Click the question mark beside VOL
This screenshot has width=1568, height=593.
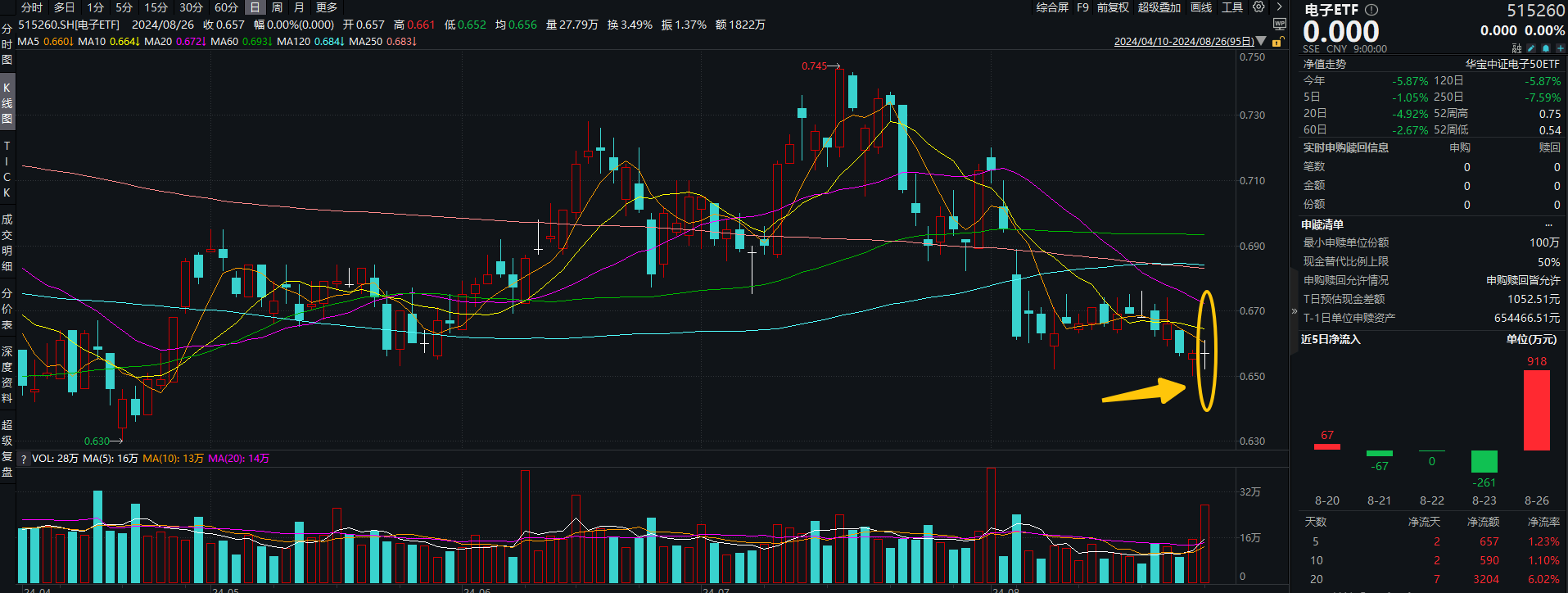point(24,459)
